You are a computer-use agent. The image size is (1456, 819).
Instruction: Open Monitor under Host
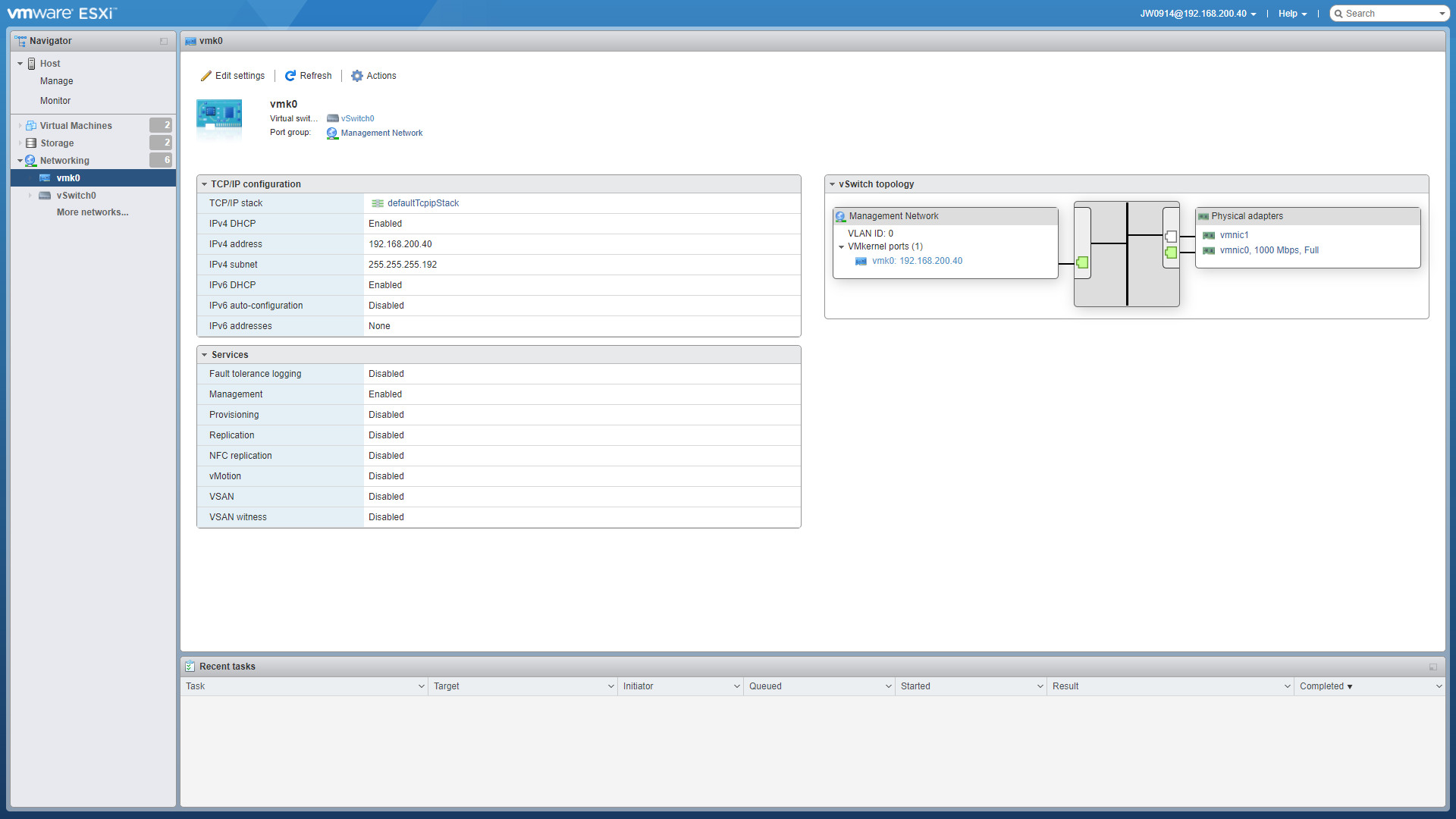(55, 101)
